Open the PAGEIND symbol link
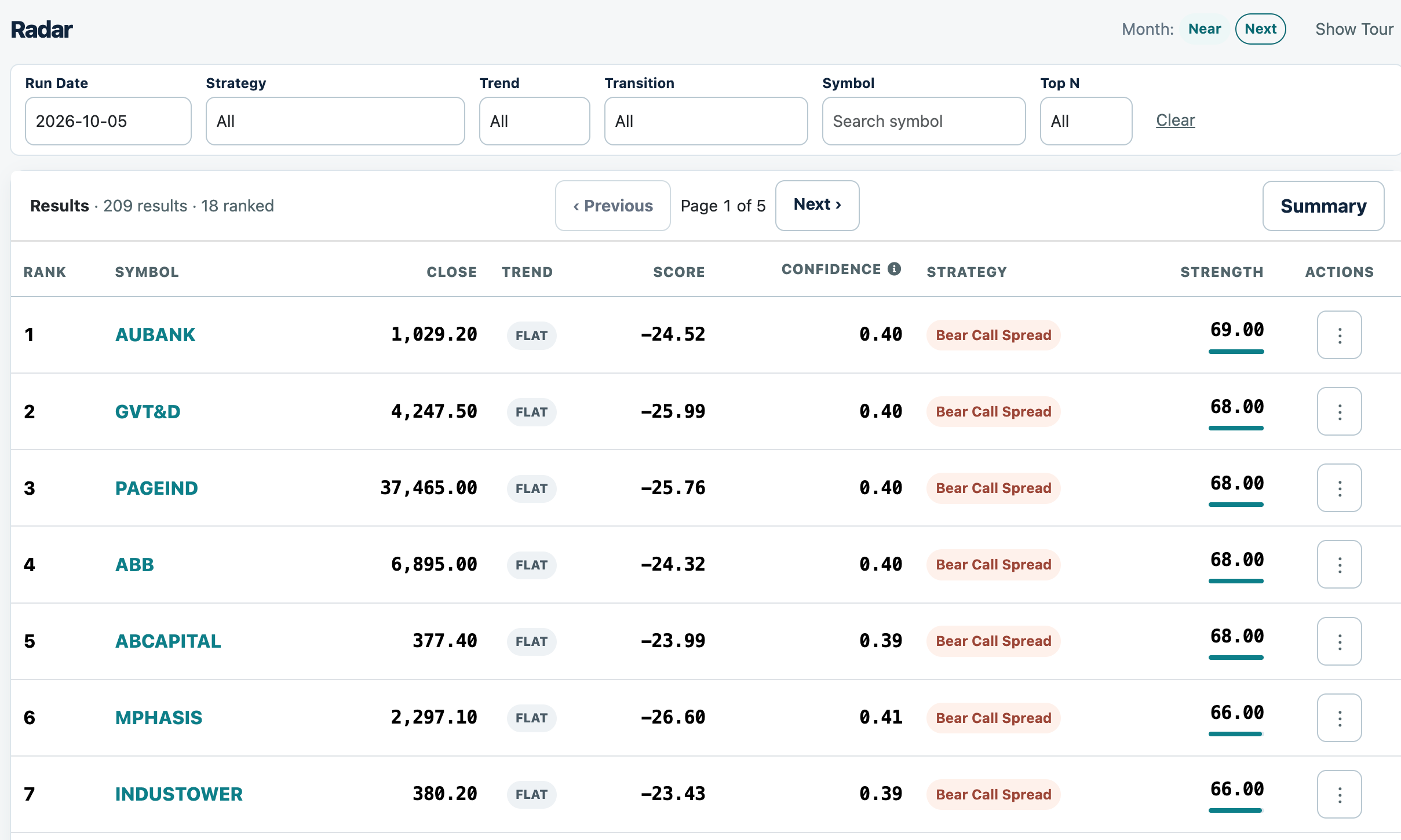Screen dimensions: 1401x840 coord(156,488)
